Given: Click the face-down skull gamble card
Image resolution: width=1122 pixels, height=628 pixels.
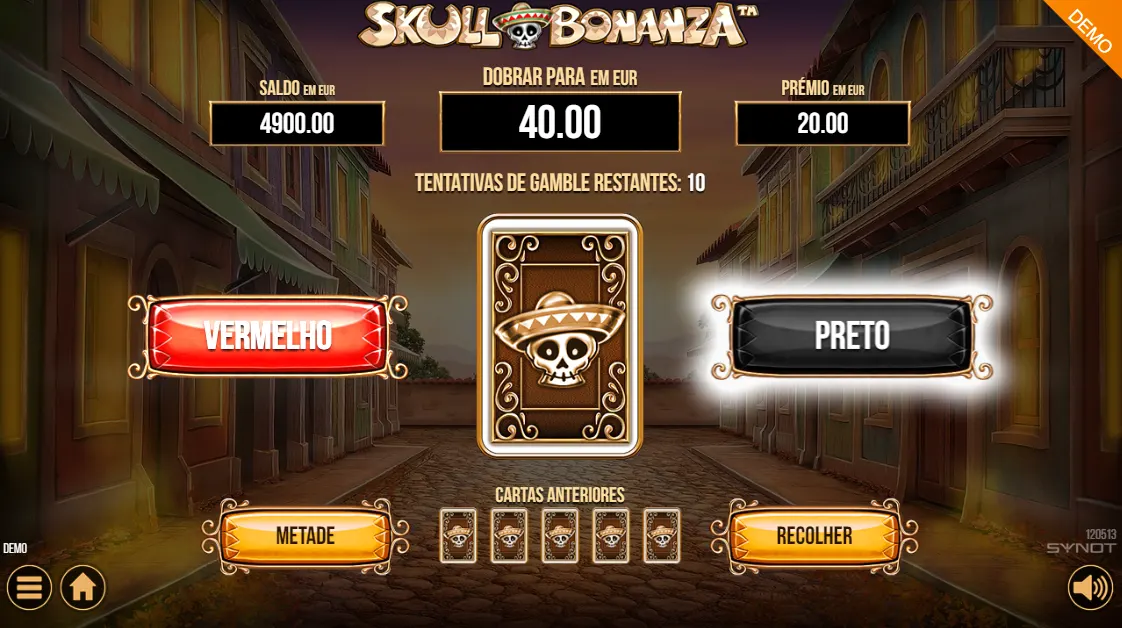Looking at the screenshot, I should [560, 336].
